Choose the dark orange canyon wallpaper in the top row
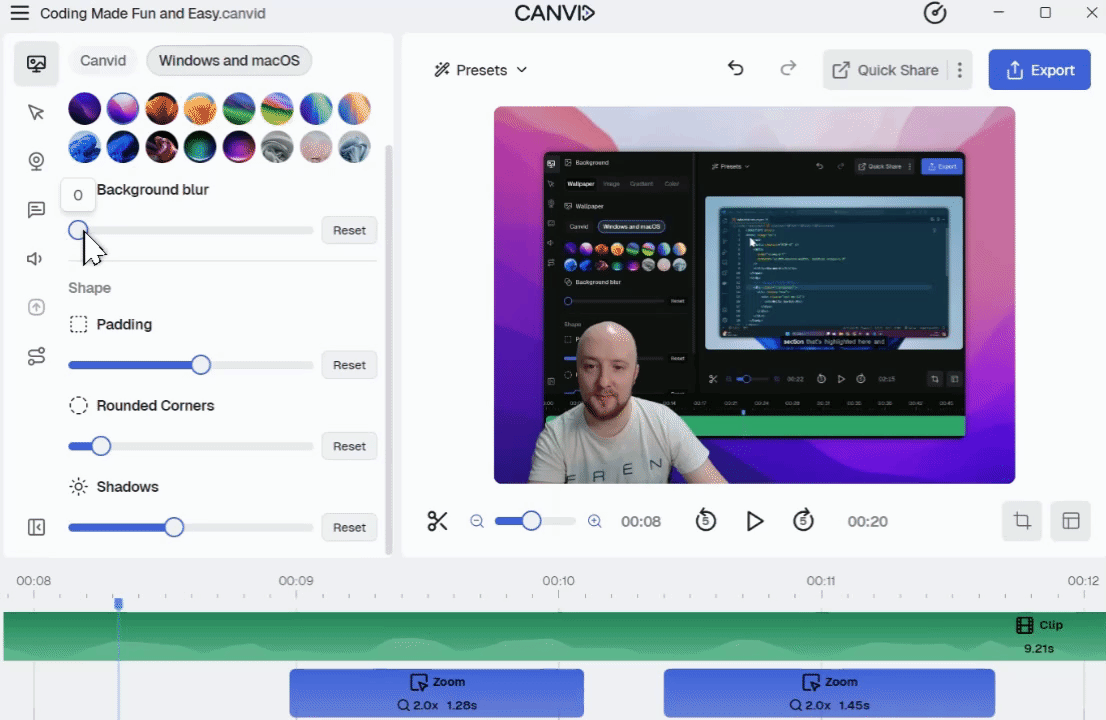 (x=162, y=109)
